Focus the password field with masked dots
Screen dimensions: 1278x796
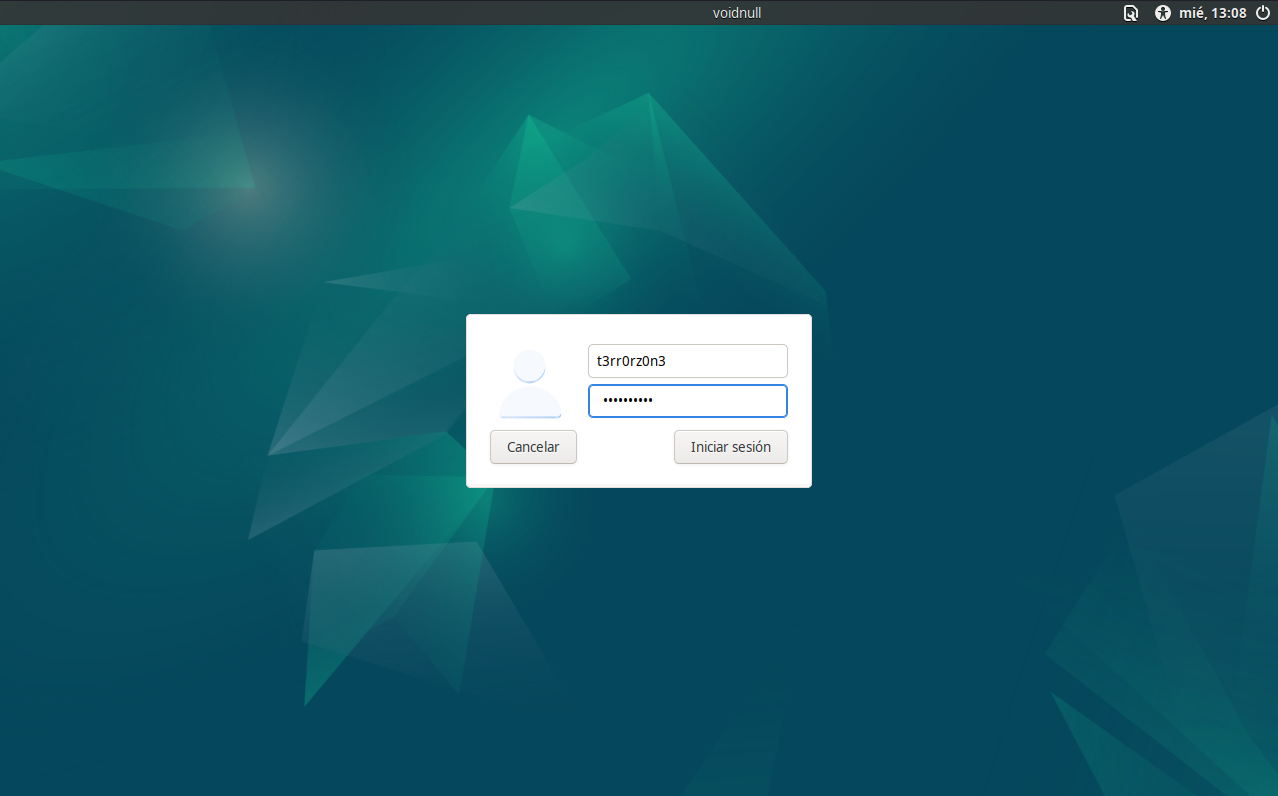[x=687, y=401]
